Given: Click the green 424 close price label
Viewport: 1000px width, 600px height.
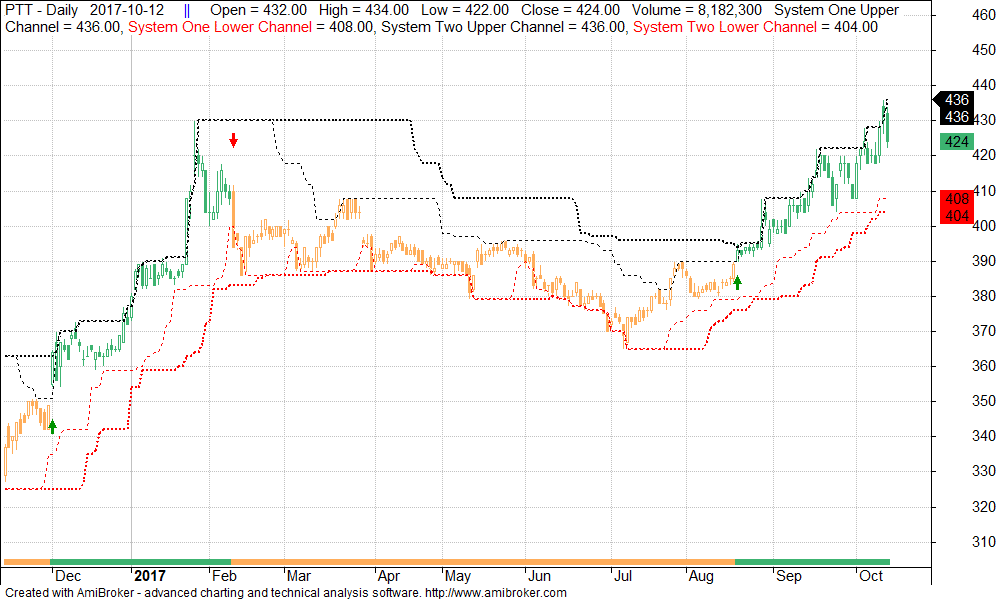Looking at the screenshot, I should pos(957,142).
